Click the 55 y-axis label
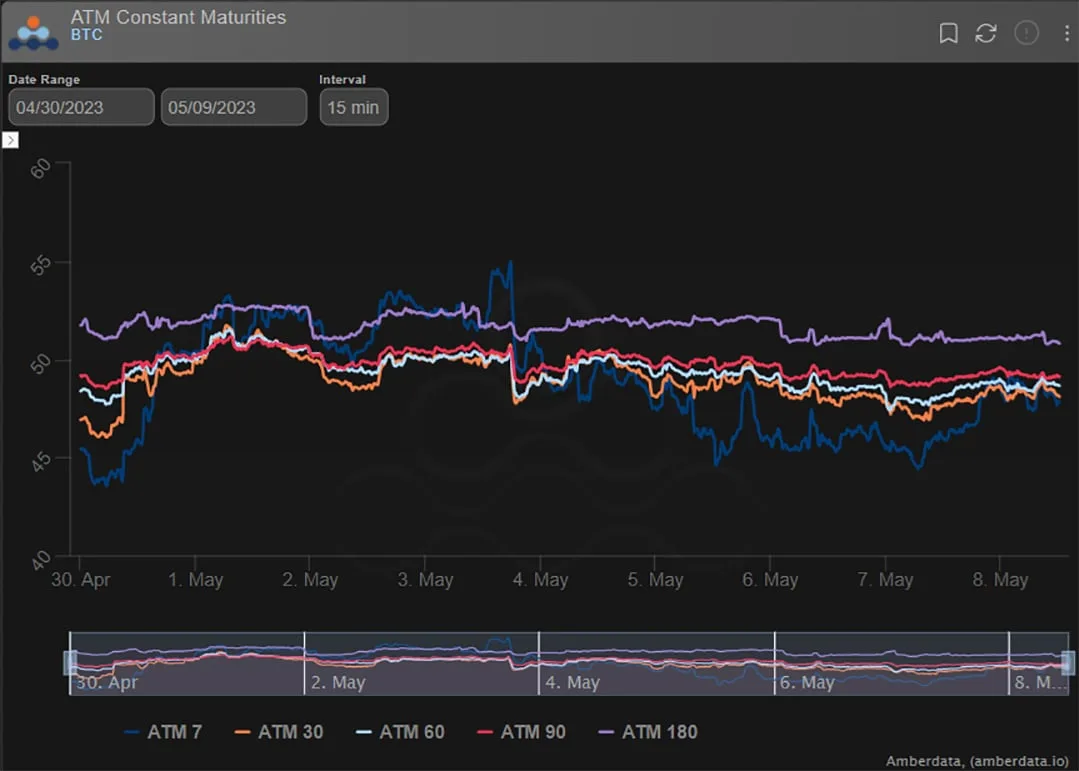This screenshot has height=771, width=1079. tap(41, 264)
